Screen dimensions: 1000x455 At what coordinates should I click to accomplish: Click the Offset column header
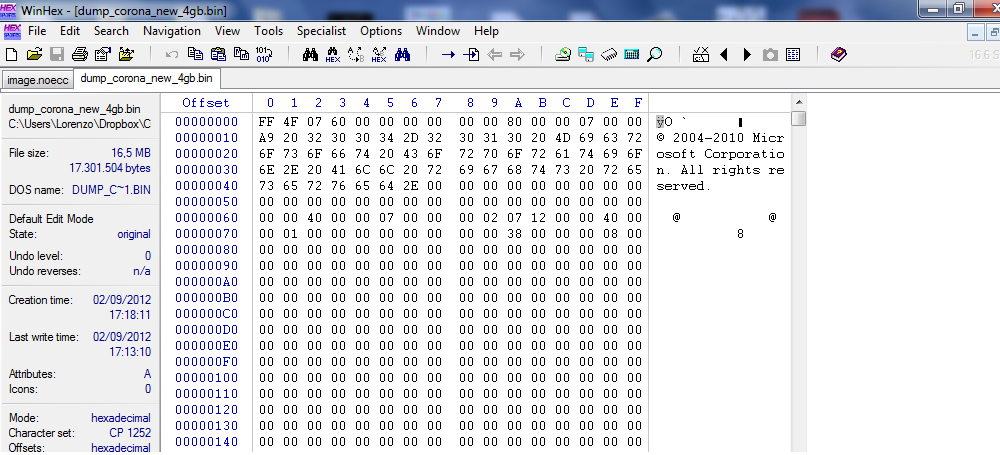point(205,103)
